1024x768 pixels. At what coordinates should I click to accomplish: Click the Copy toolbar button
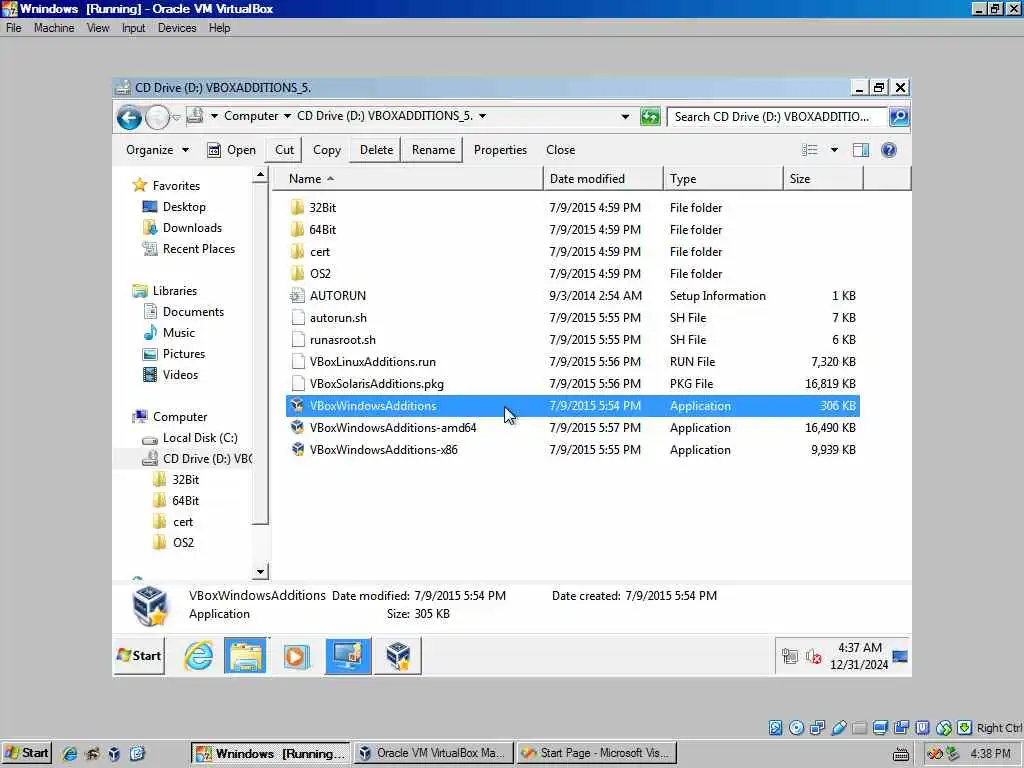click(x=327, y=150)
